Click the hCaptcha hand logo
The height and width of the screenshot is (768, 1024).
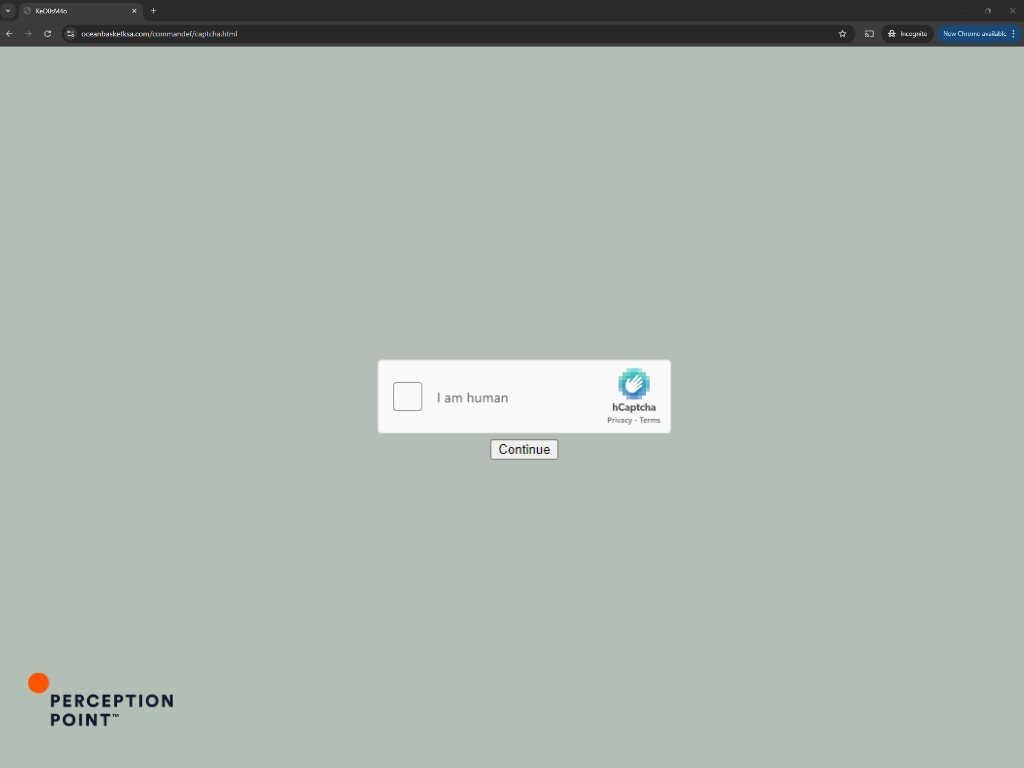coord(633,384)
